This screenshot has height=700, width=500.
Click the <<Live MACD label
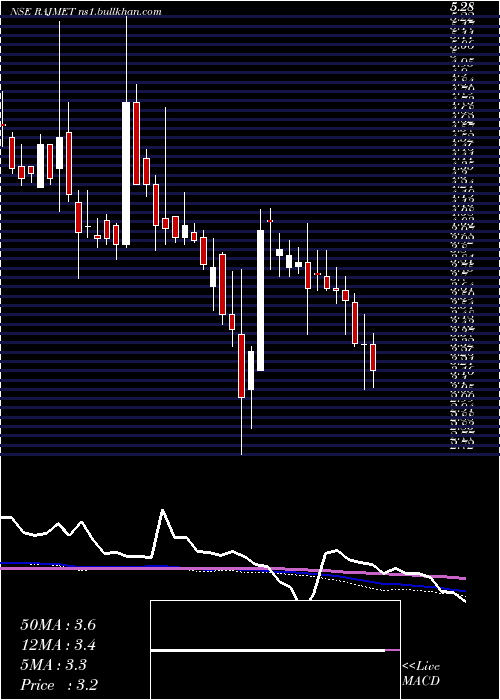(421, 674)
